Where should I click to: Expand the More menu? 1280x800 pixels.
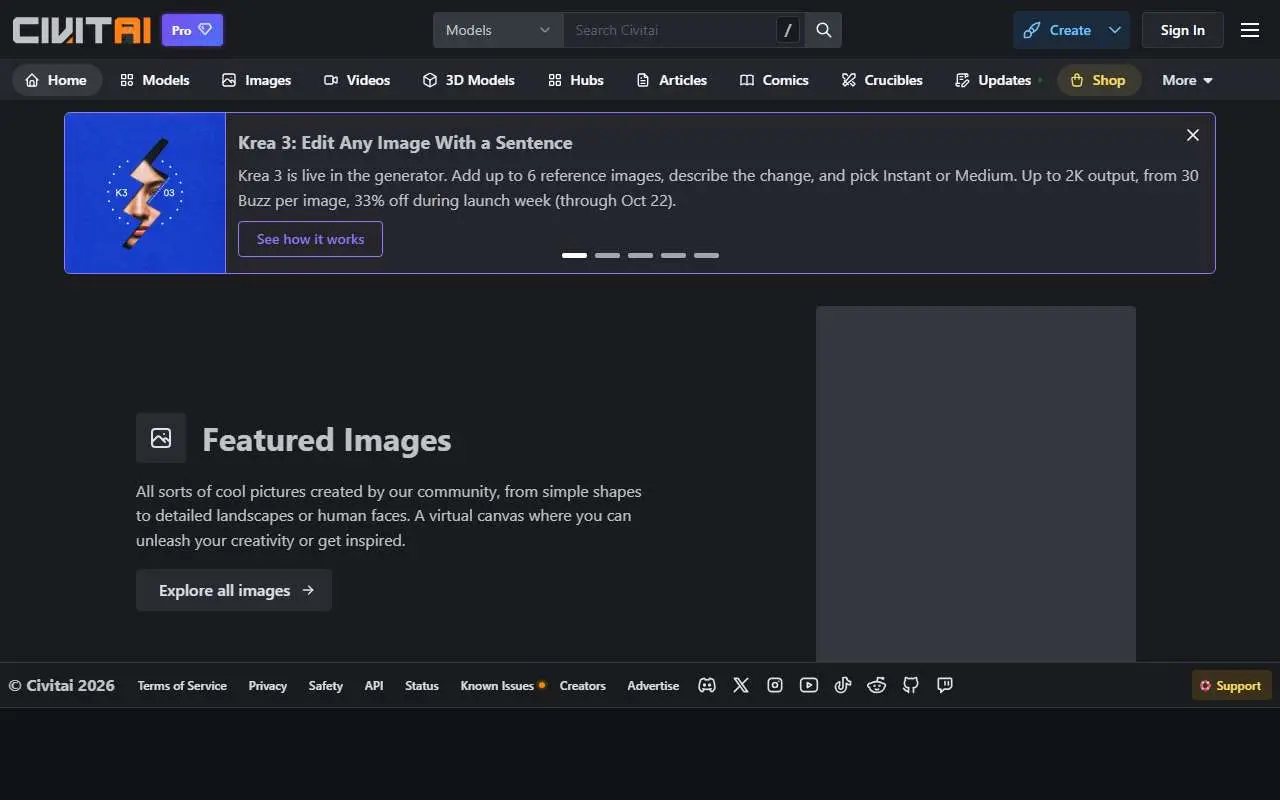1187,80
